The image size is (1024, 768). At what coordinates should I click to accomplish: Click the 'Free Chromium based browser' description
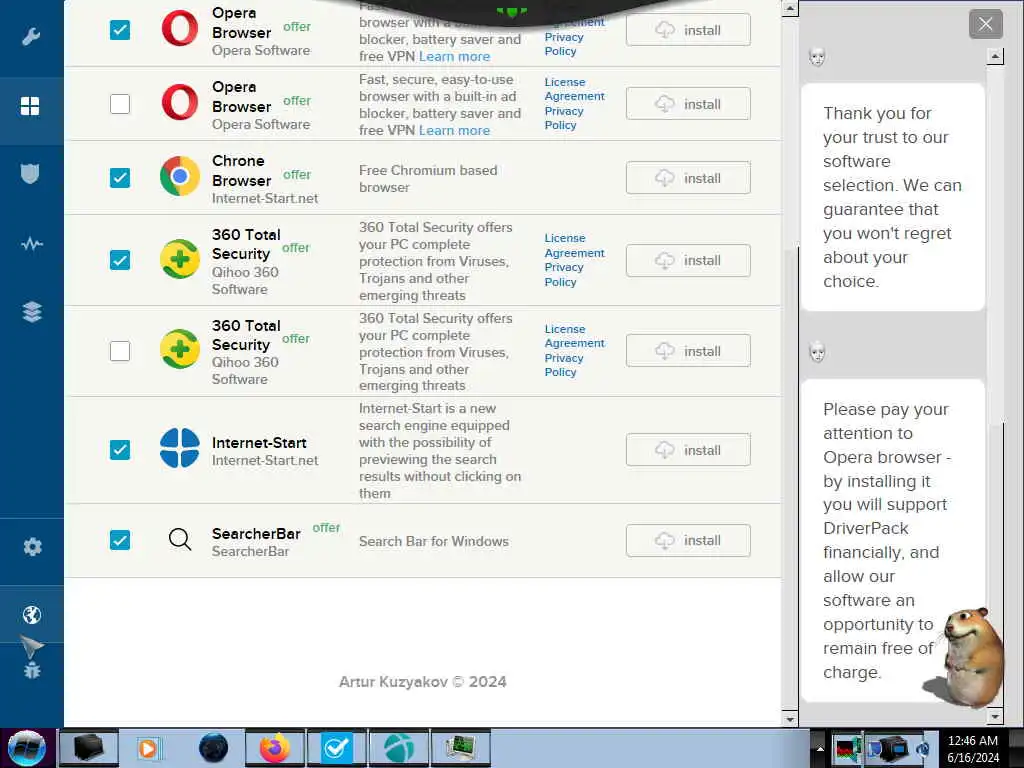pyautogui.click(x=428, y=178)
